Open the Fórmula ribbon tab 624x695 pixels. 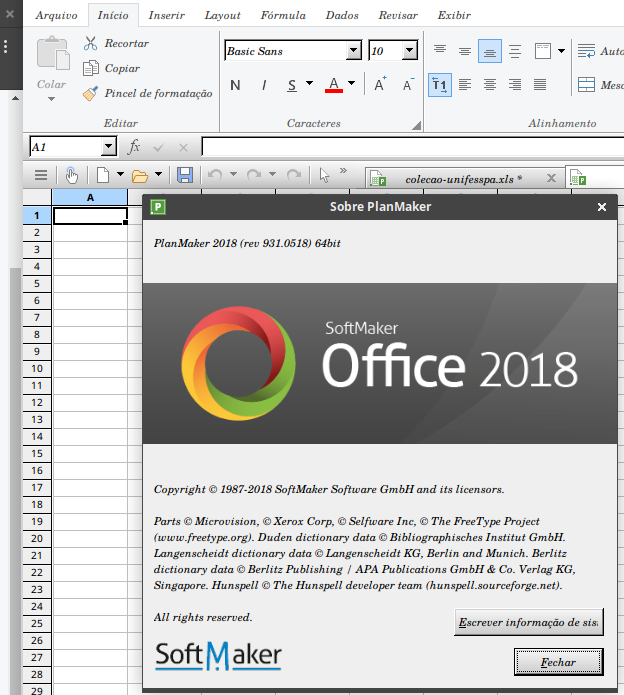point(283,16)
